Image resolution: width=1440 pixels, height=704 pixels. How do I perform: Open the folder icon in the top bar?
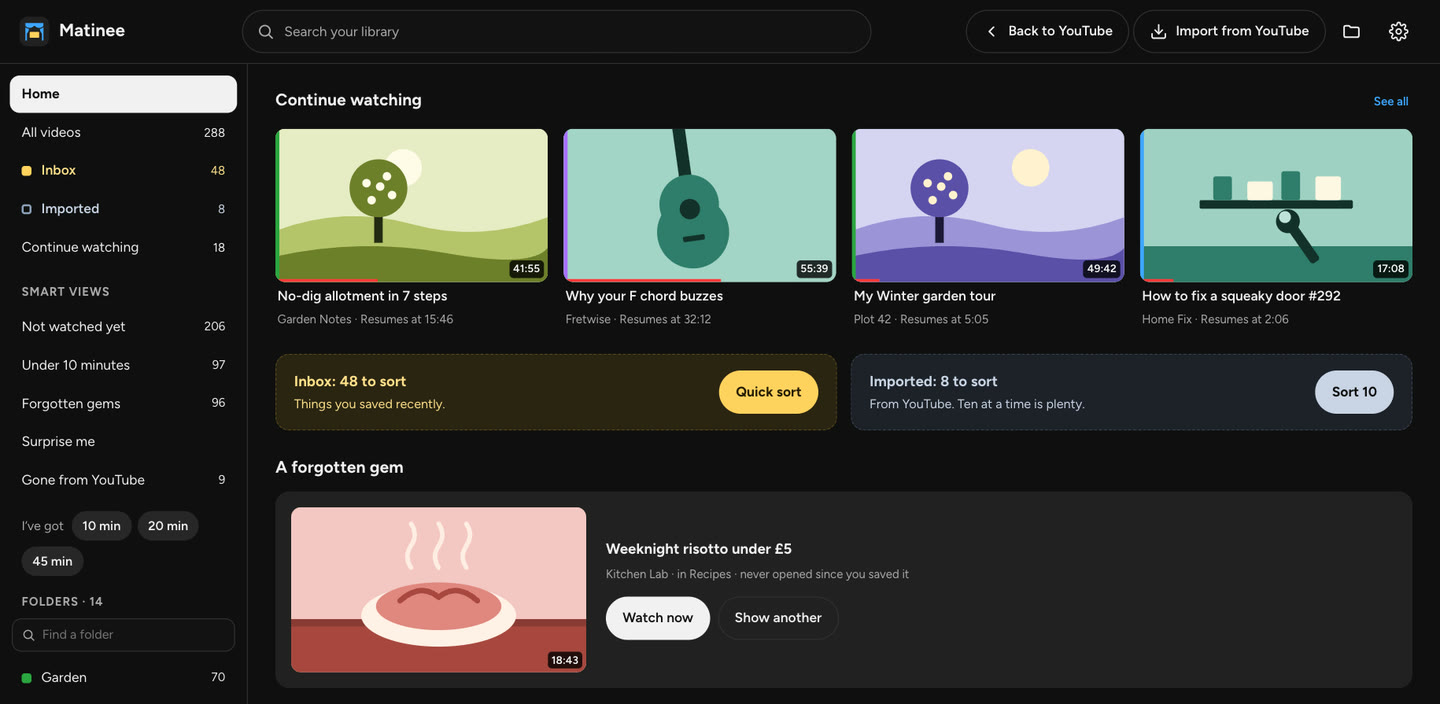tap(1351, 31)
